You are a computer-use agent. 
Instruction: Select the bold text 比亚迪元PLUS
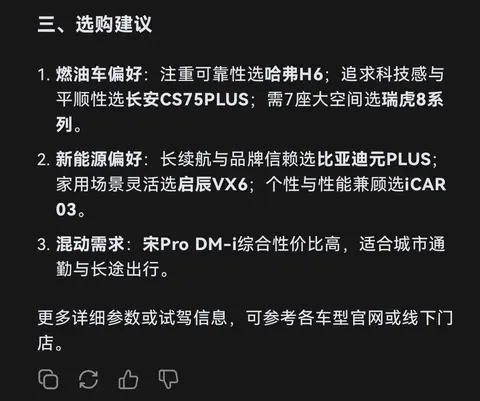click(374, 159)
